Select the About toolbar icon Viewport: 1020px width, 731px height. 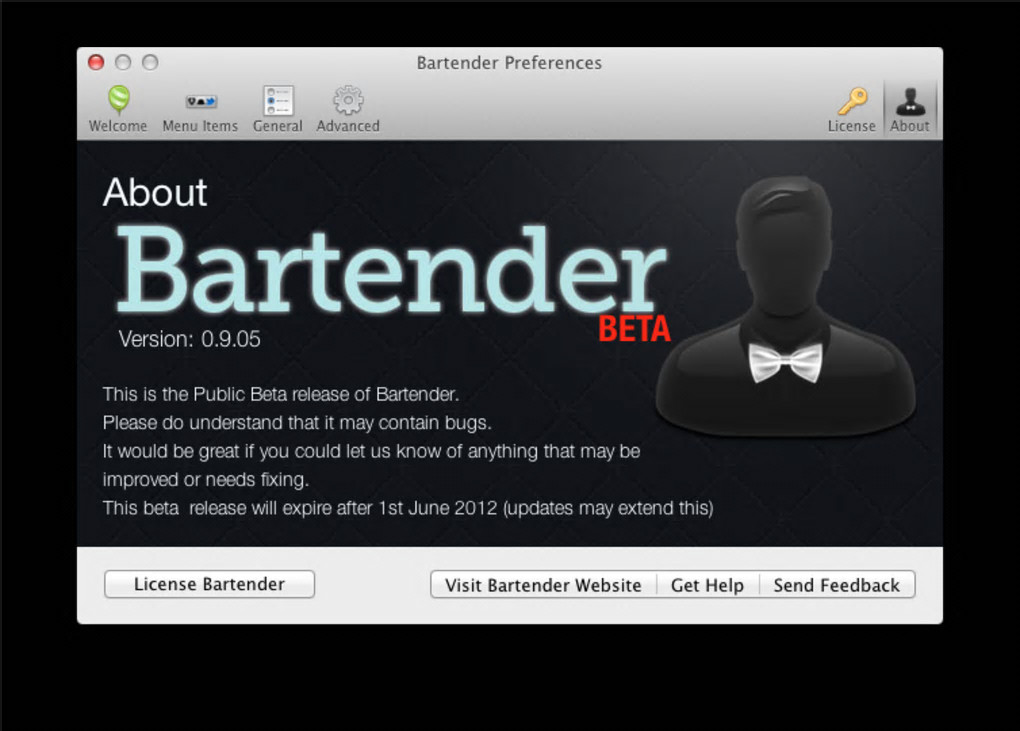(909, 109)
